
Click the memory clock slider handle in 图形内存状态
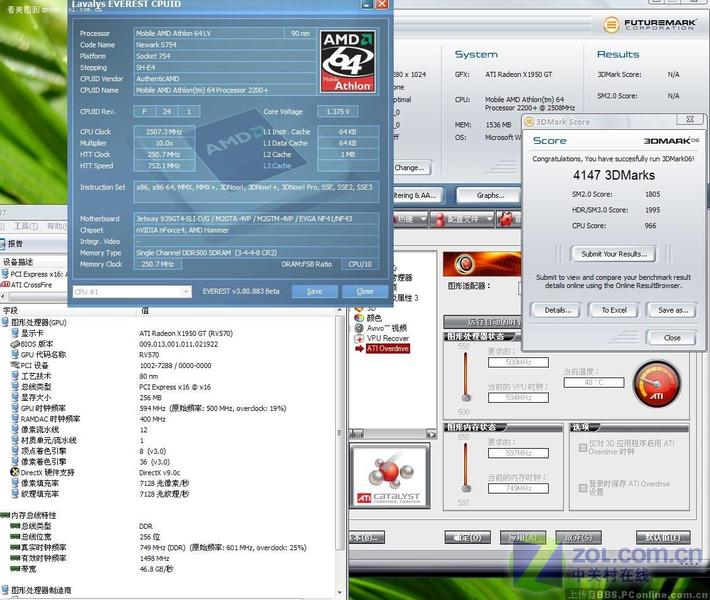[x=466, y=488]
